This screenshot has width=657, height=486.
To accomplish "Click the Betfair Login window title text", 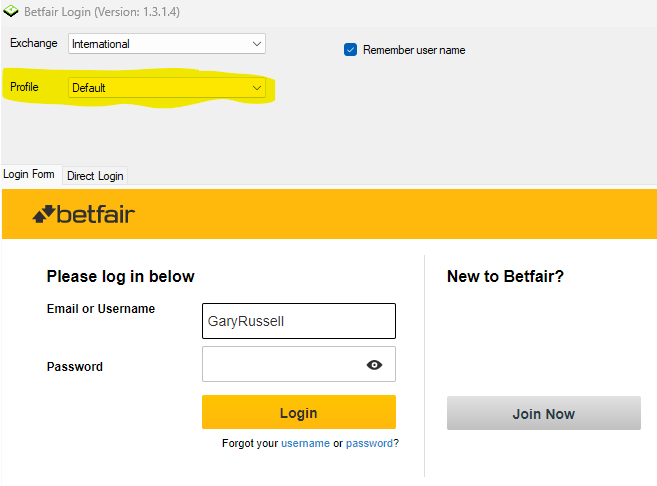I will 102,12.
